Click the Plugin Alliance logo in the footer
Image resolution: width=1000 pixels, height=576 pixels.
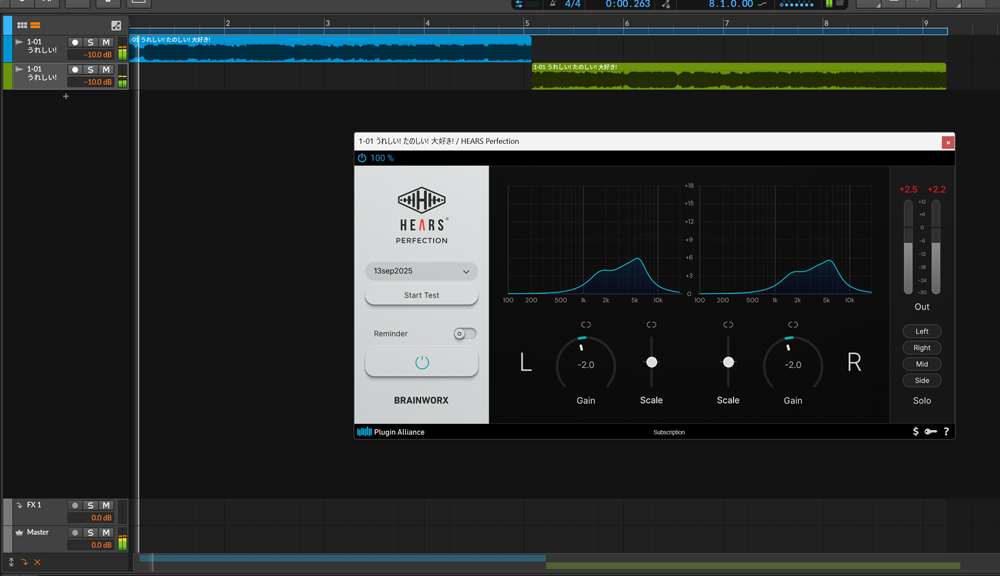pos(391,432)
